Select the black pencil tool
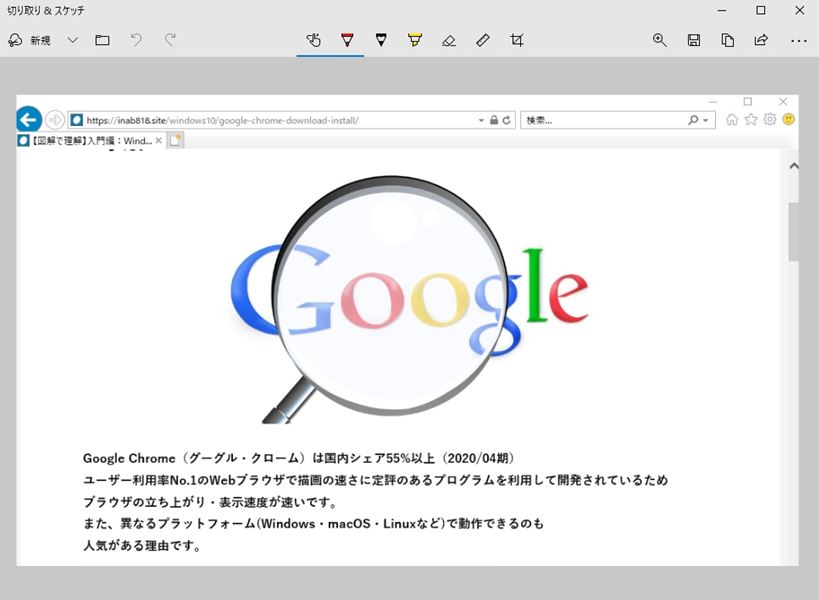Viewport: 819px width, 600px height. click(x=381, y=40)
